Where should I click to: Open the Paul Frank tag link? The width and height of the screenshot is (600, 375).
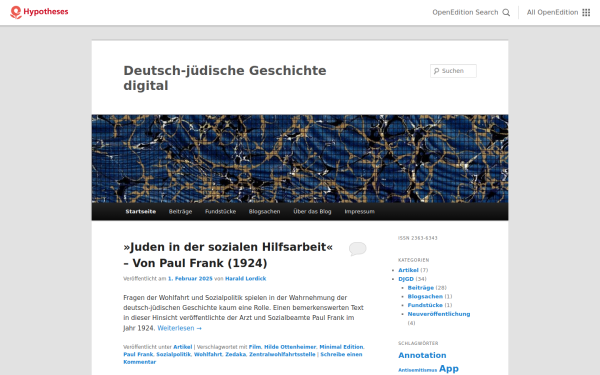click(x=138, y=354)
